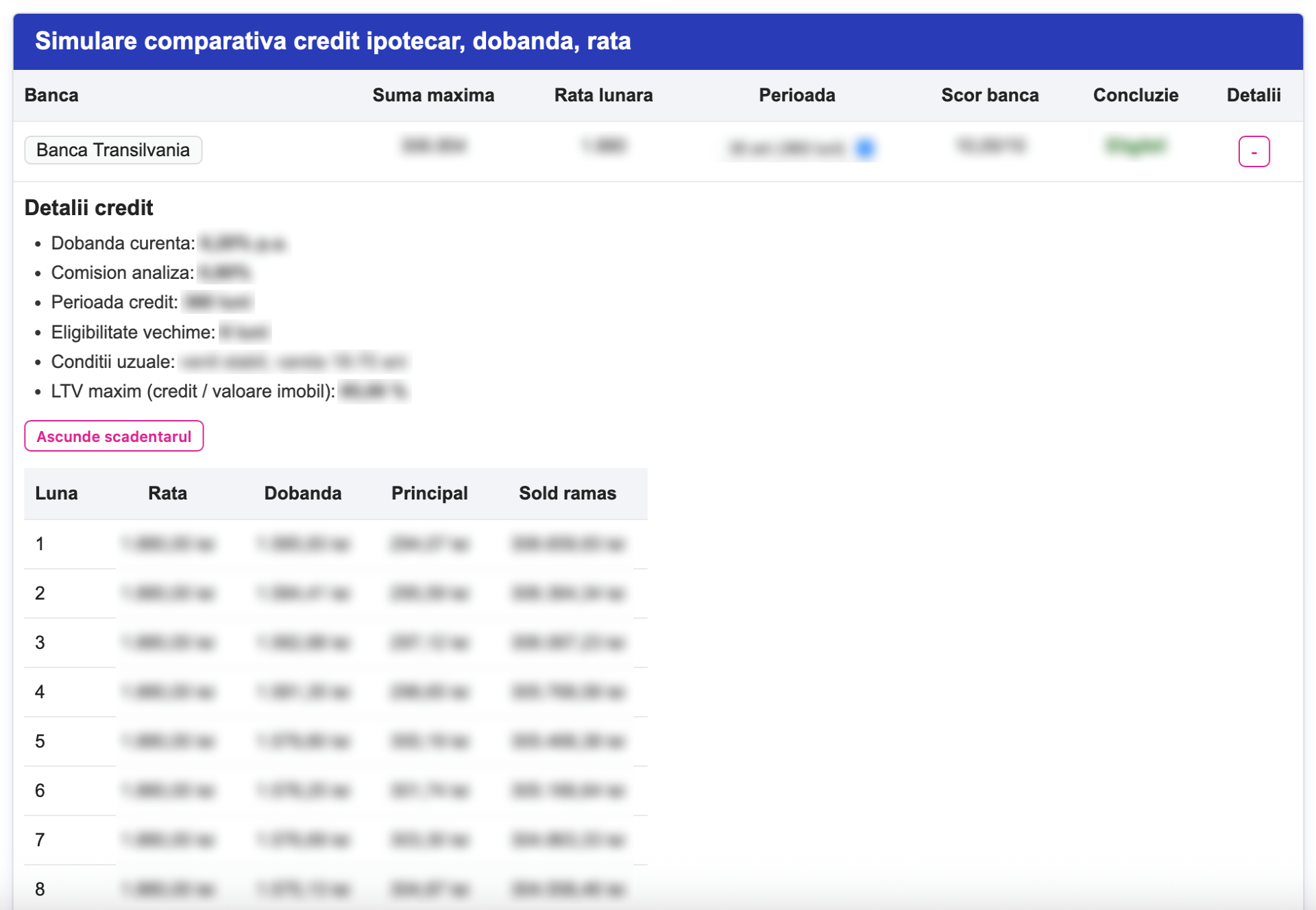Click the Banca column header
Screen dimensions: 1316x910
pos(51,95)
